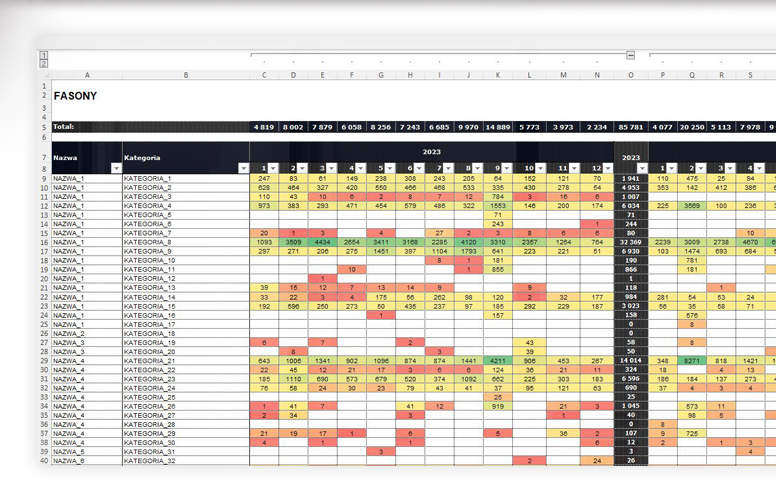The width and height of the screenshot is (776, 502).
Task: Select column O by its header
Action: pyautogui.click(x=631, y=75)
